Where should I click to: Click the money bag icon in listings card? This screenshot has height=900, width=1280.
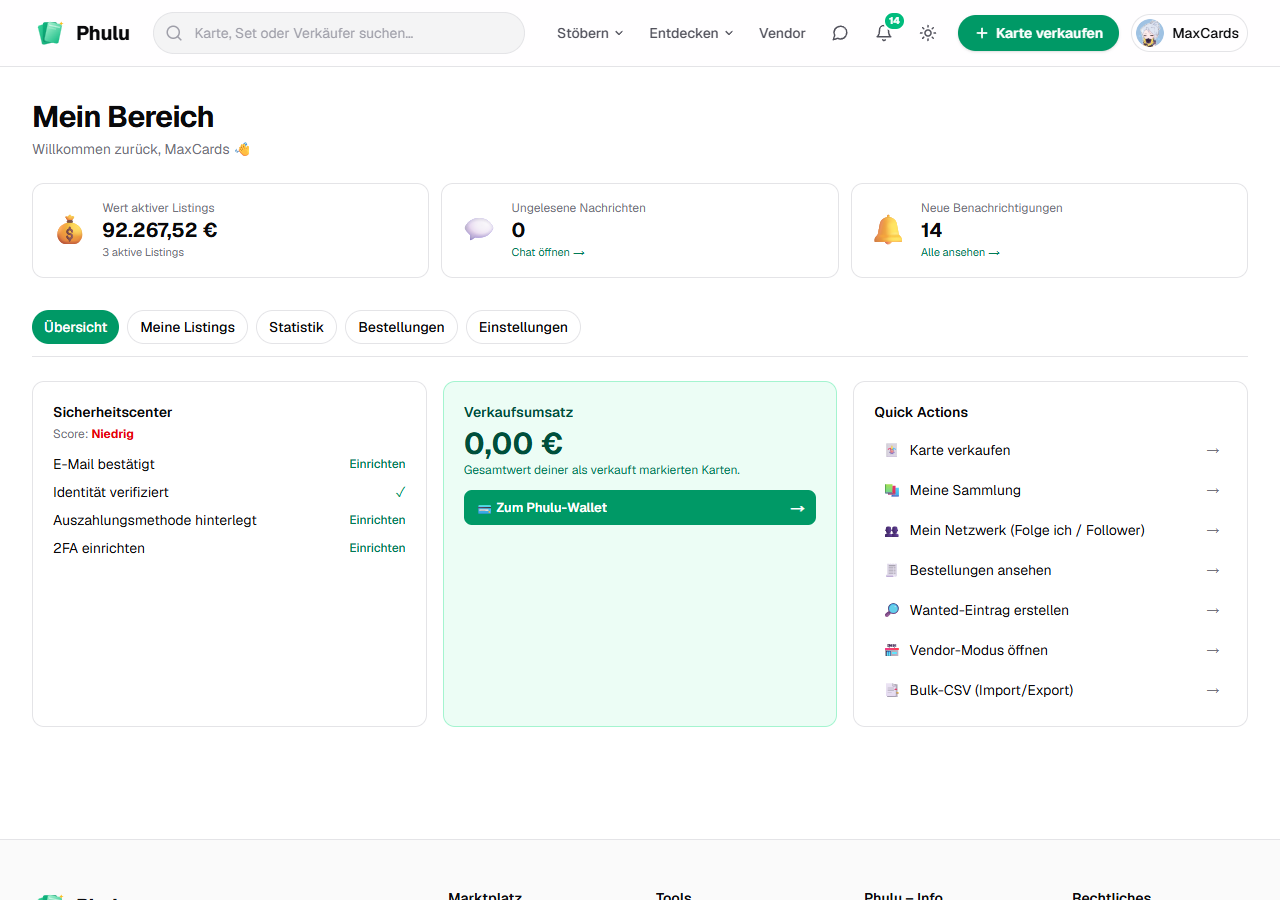click(70, 230)
